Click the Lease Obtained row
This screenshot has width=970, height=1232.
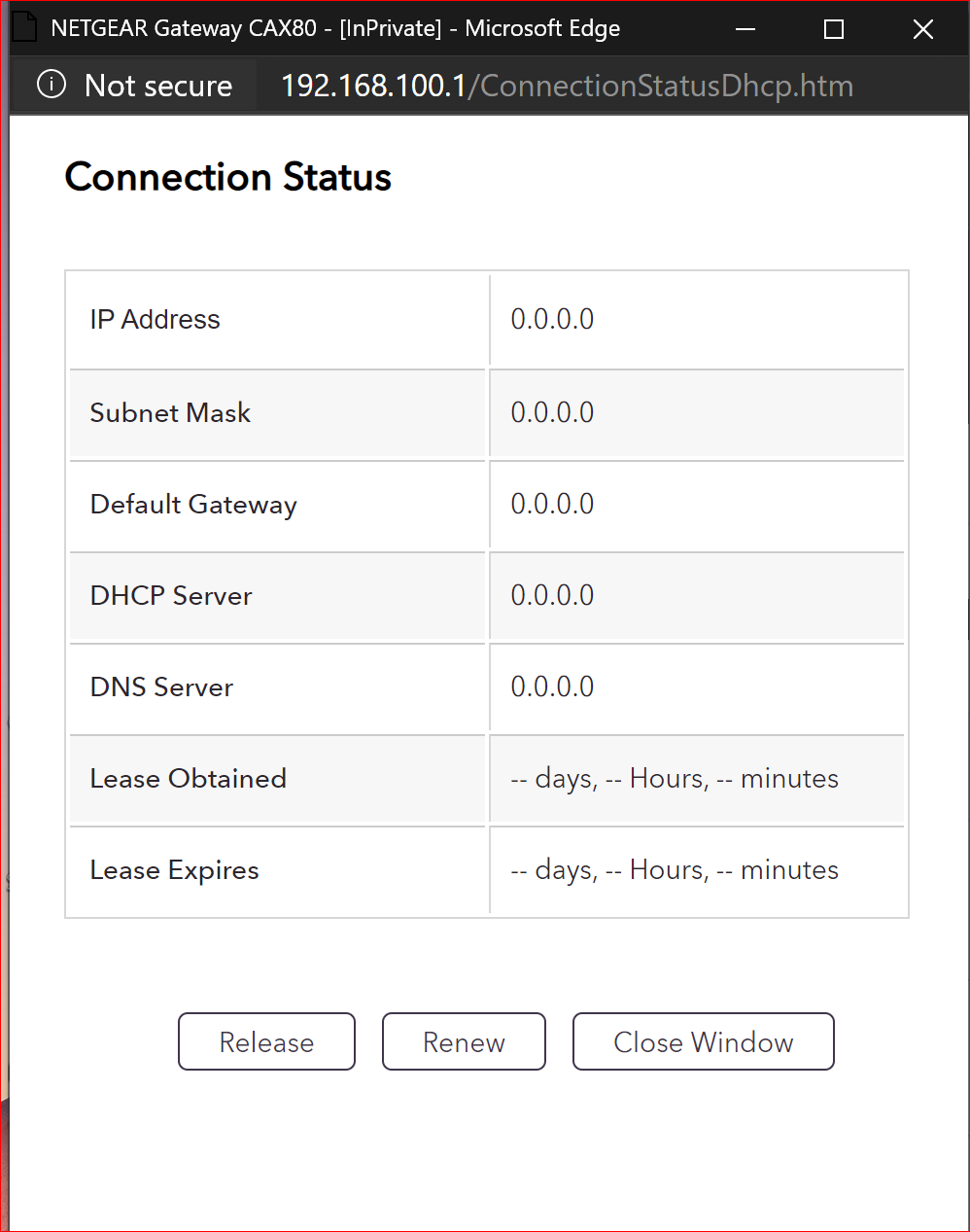coord(188,778)
